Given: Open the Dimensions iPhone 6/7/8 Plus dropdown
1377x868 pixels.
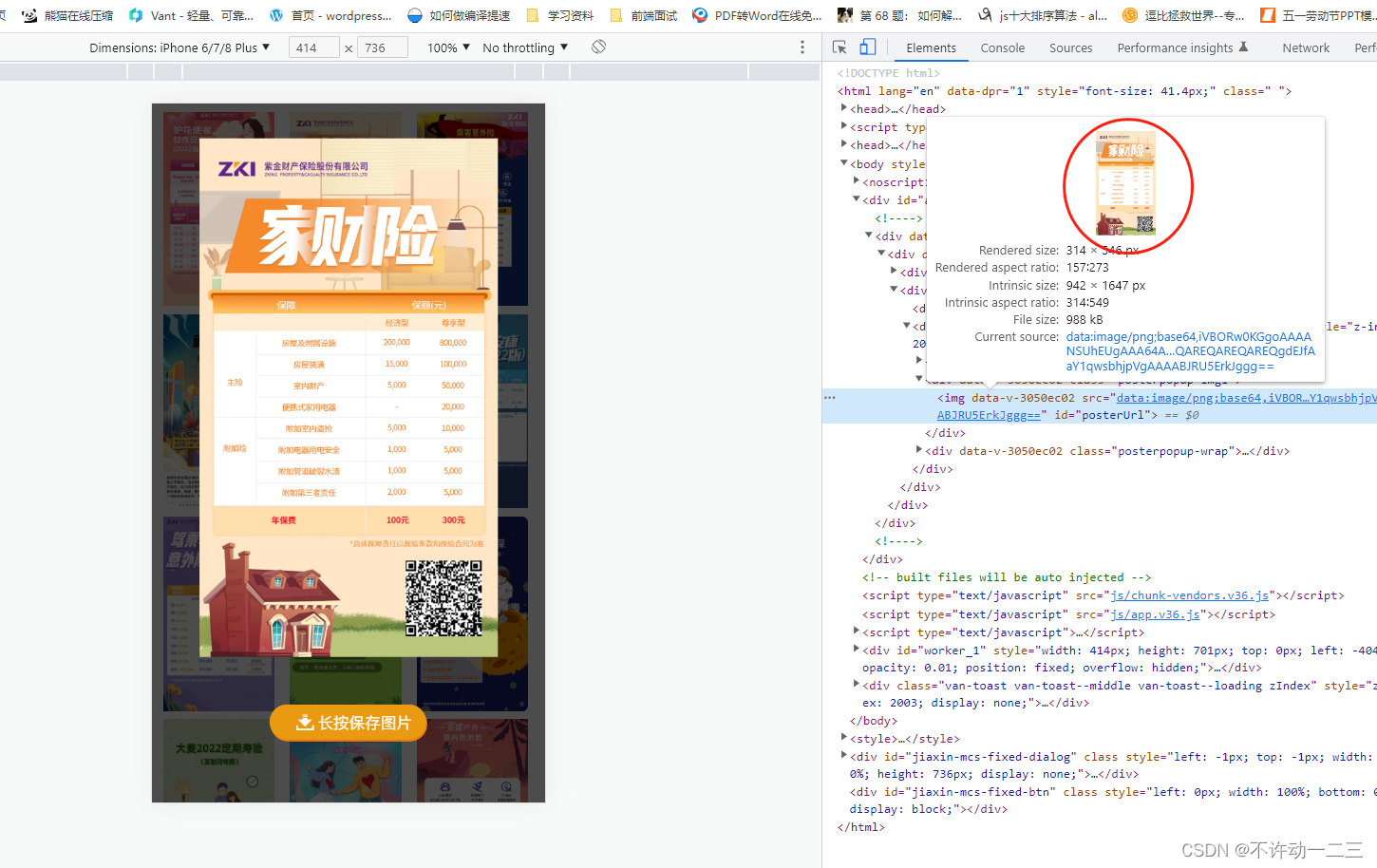Looking at the screenshot, I should click(179, 47).
